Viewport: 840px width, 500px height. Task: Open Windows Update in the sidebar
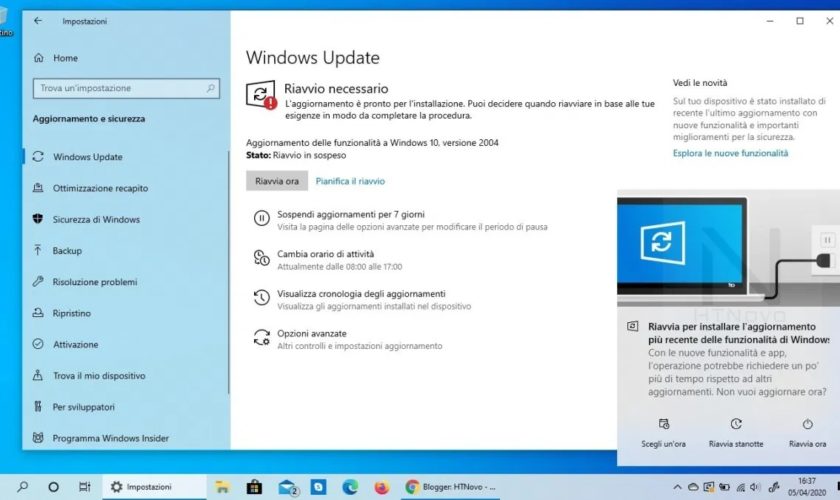point(87,157)
